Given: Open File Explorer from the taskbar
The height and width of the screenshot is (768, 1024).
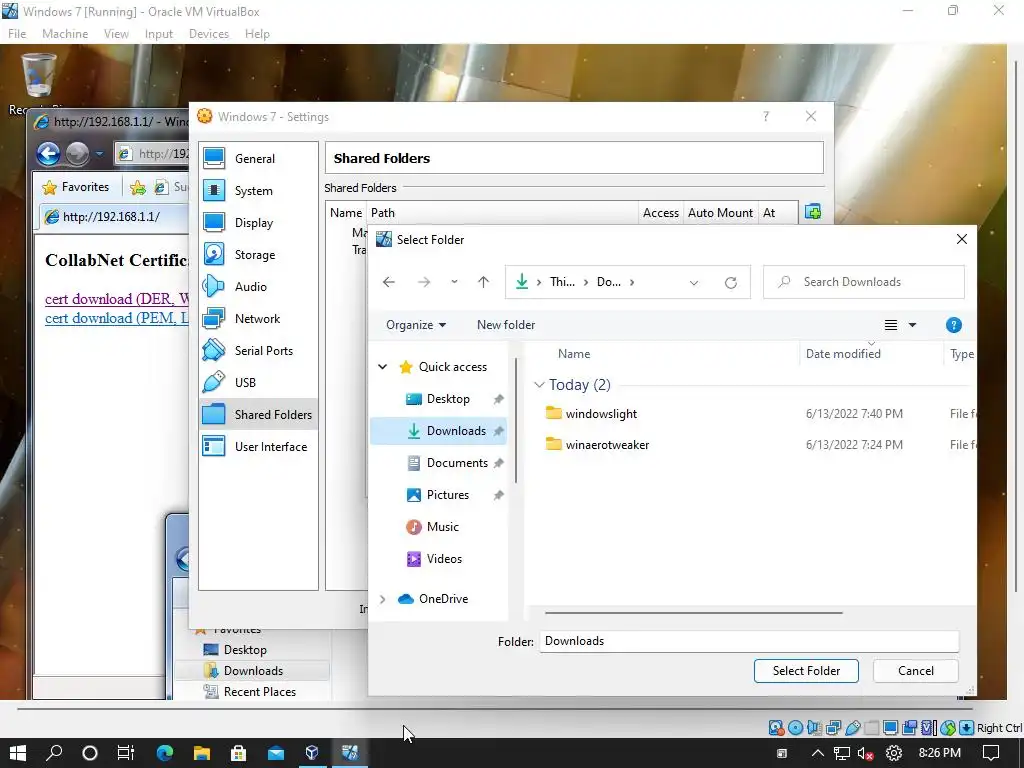Looking at the screenshot, I should tap(202, 753).
